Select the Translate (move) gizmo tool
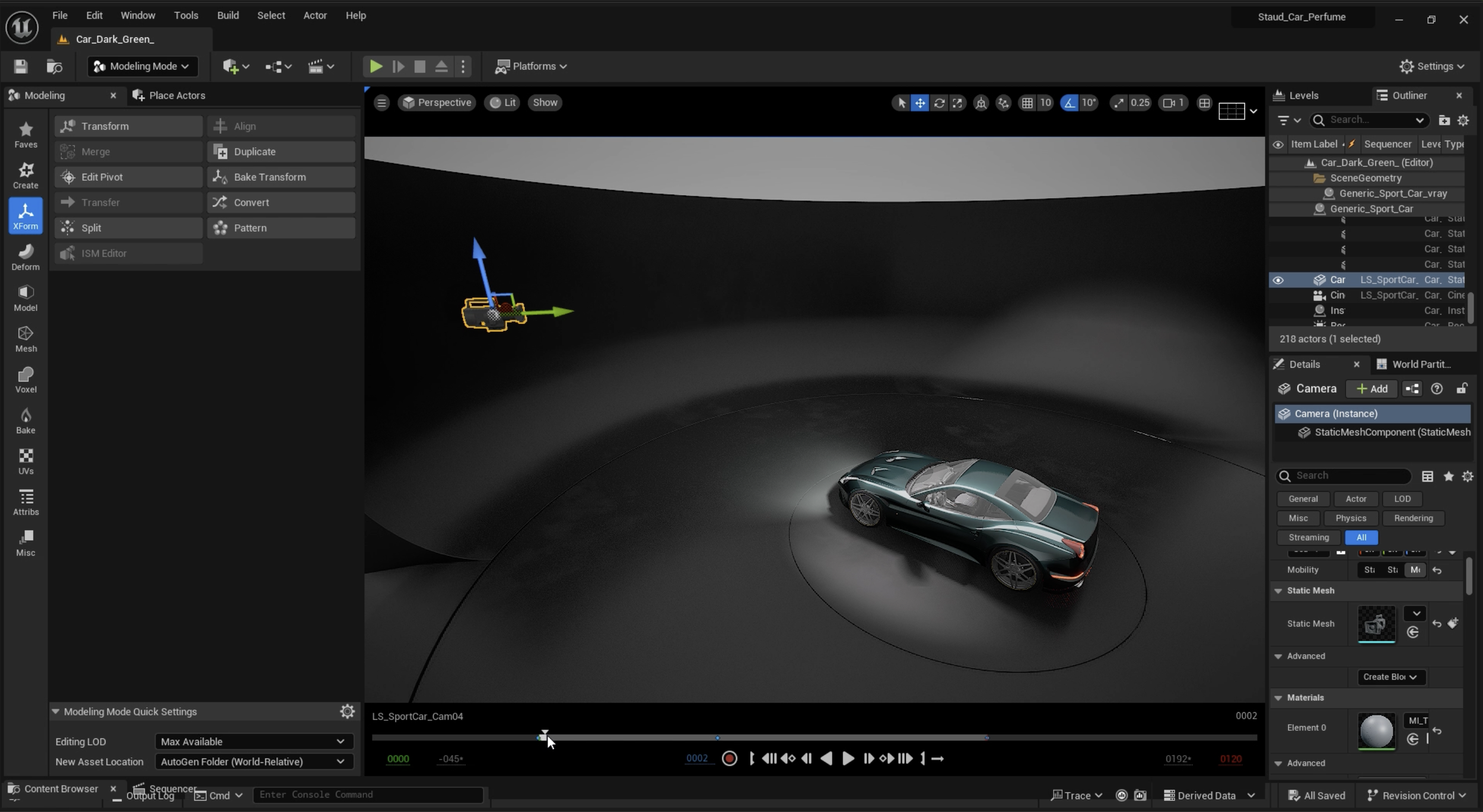Viewport: 1483px width, 812px height. [x=919, y=103]
